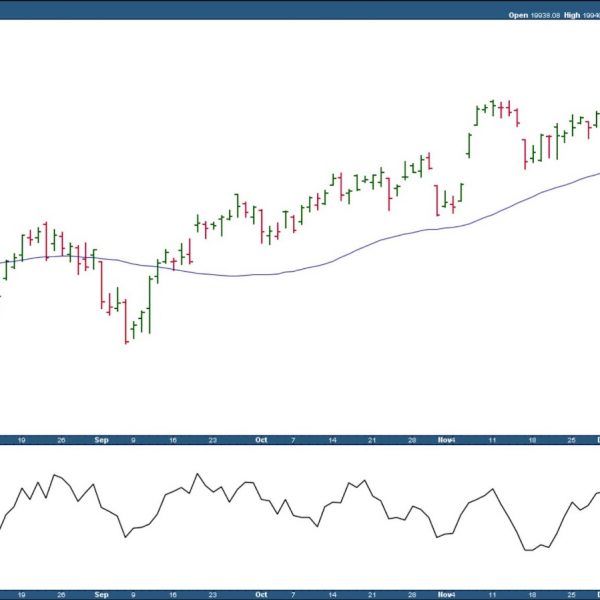Click the 7 date label under the price chart
This screenshot has width=600, height=600.
pos(293,440)
